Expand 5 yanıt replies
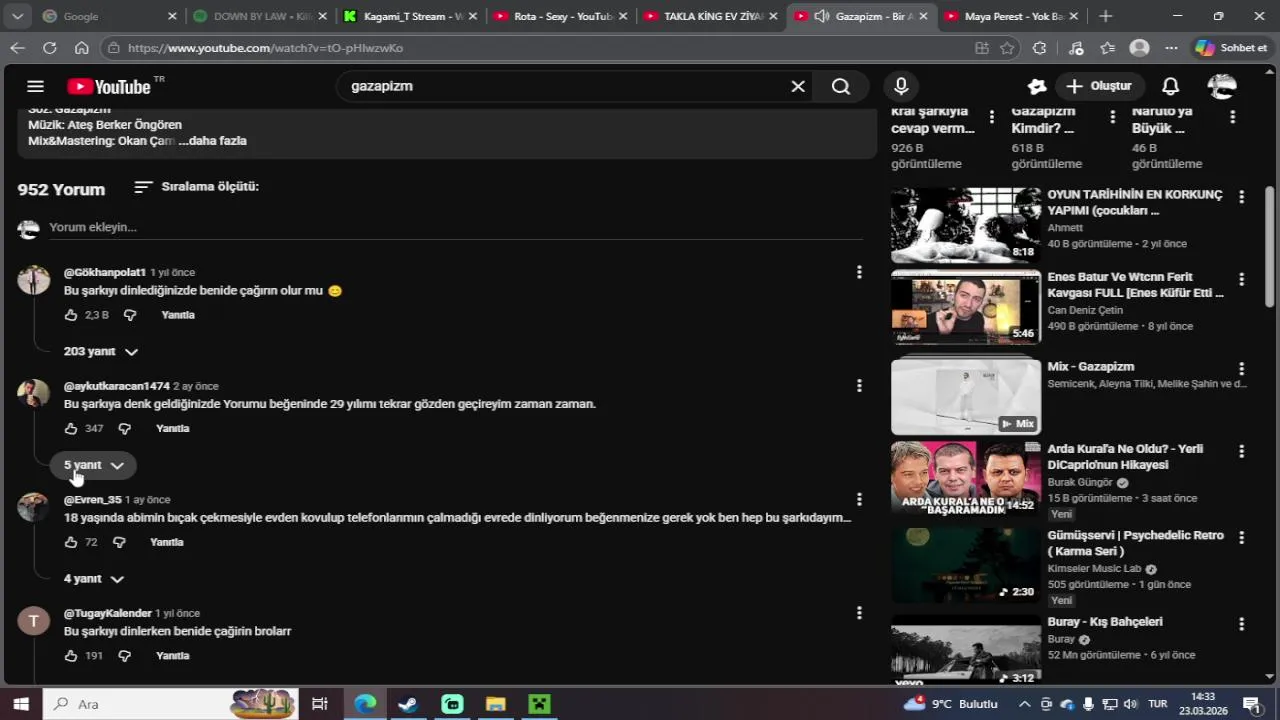 94,465
